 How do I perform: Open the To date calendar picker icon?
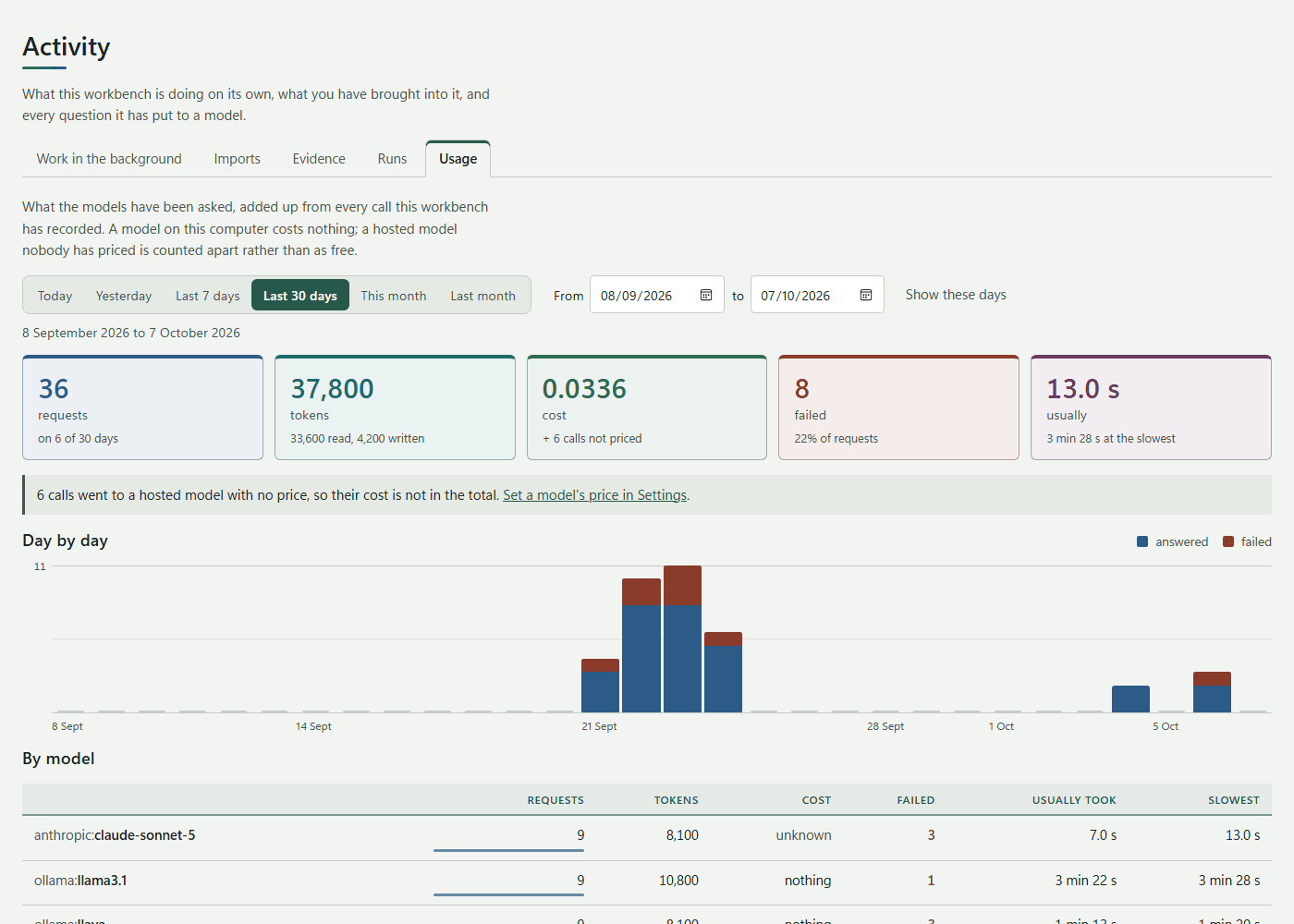pos(866,295)
